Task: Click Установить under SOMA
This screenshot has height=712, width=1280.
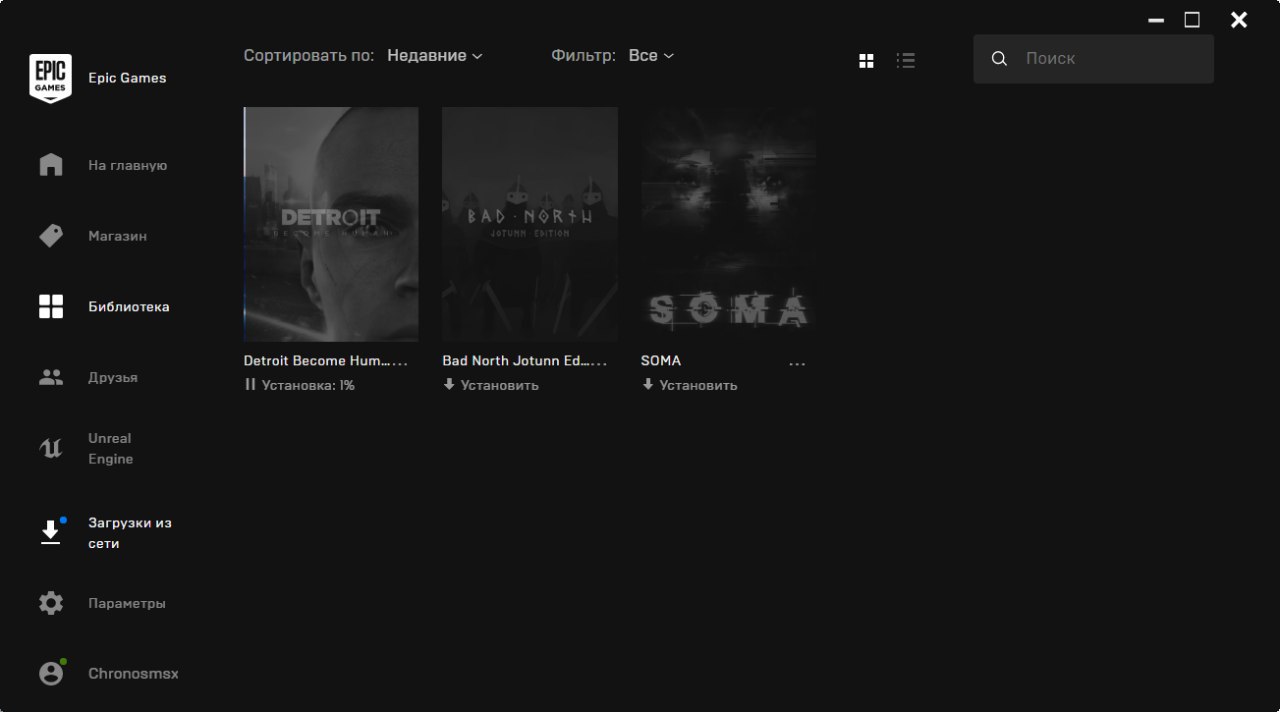Action: tap(699, 385)
